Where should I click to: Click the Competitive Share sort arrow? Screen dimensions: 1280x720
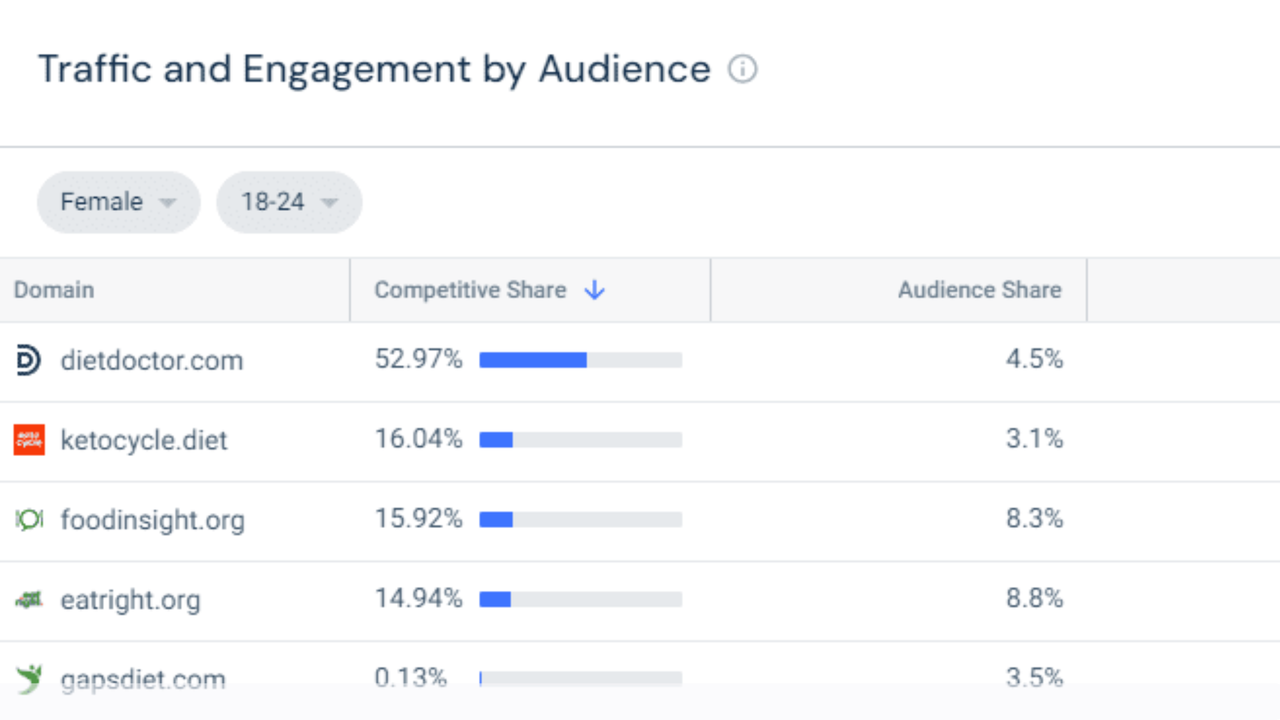coord(595,290)
